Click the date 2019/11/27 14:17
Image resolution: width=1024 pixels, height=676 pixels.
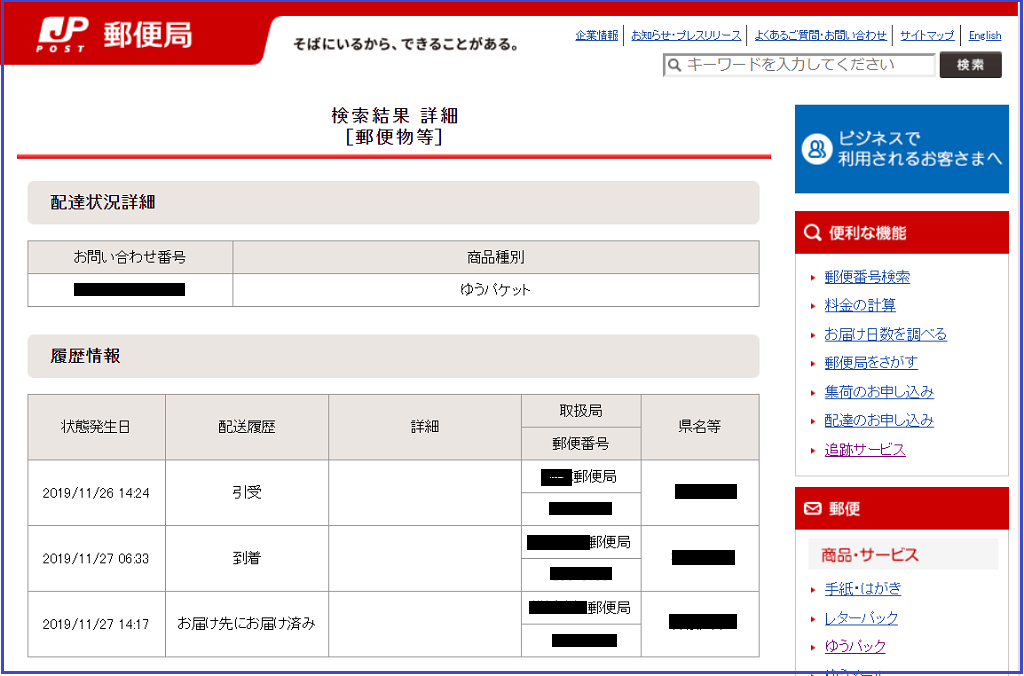click(x=96, y=624)
